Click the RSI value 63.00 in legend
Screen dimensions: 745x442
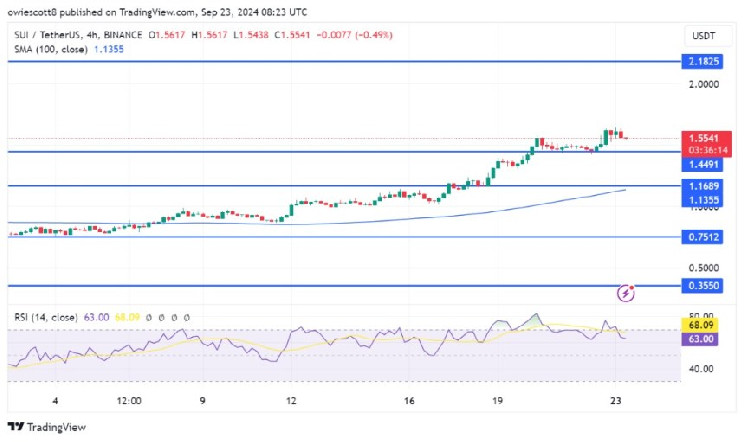96,317
